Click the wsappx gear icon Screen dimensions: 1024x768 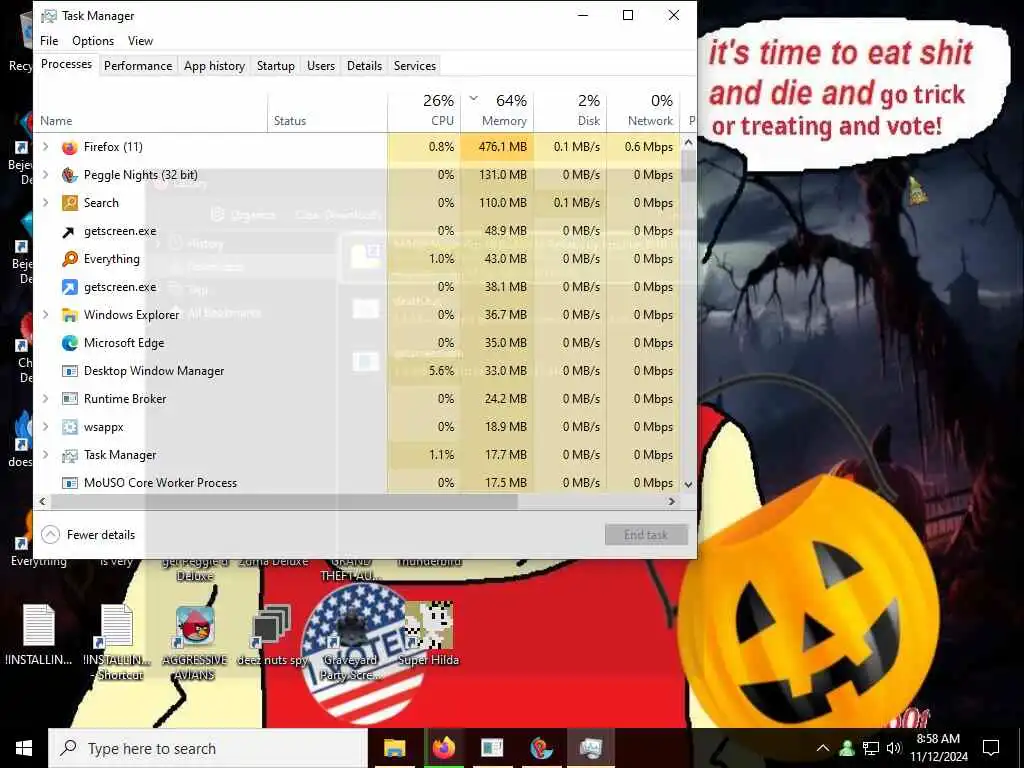(x=69, y=427)
